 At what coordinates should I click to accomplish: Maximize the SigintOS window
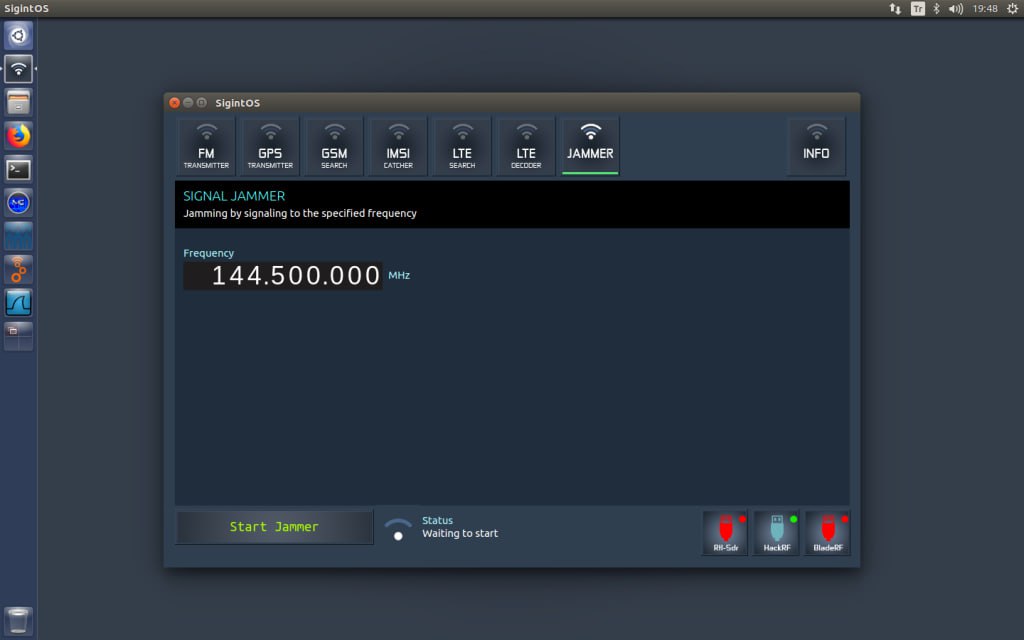202,103
